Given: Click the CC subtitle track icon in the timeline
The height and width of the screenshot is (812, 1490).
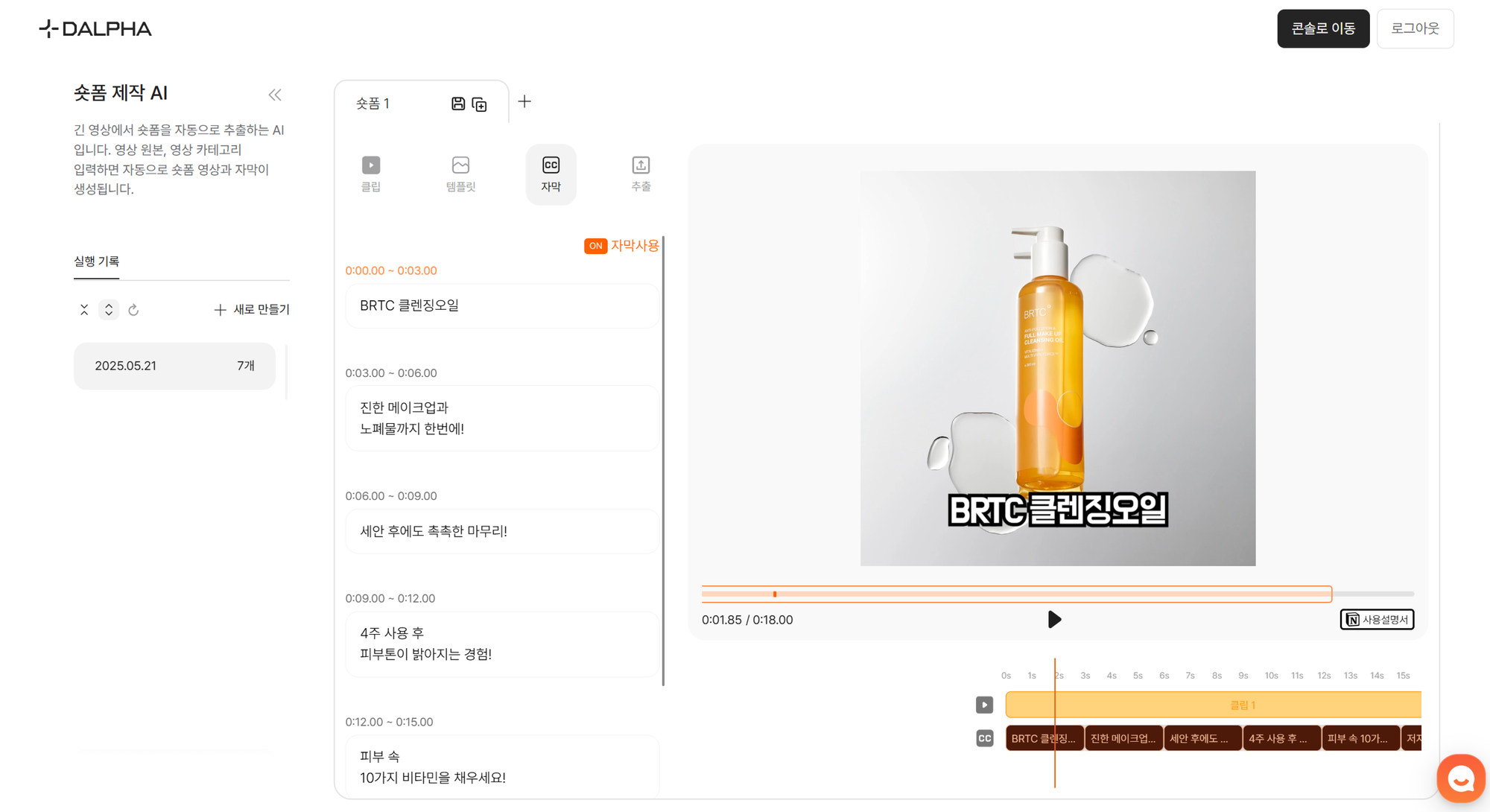Looking at the screenshot, I should tap(984, 738).
